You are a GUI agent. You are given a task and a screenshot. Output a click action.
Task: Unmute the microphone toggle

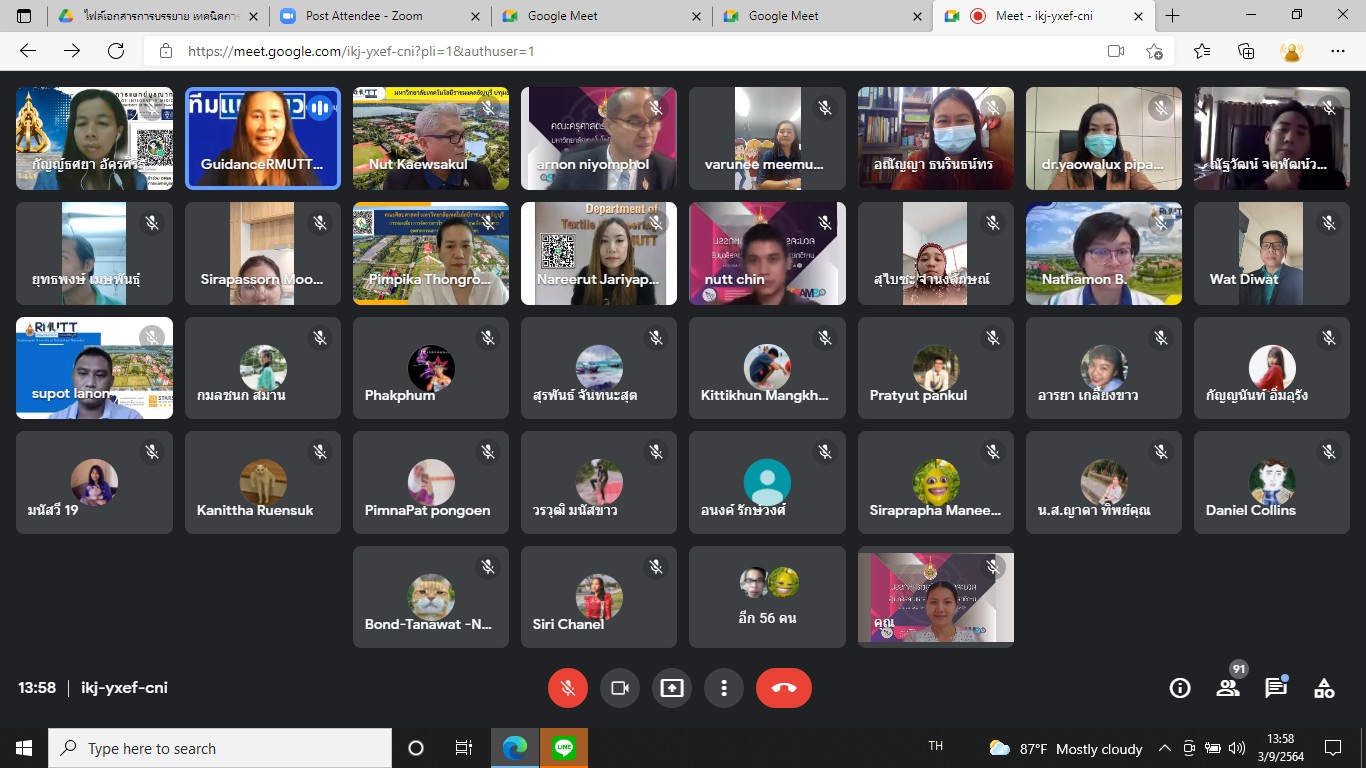pos(568,688)
